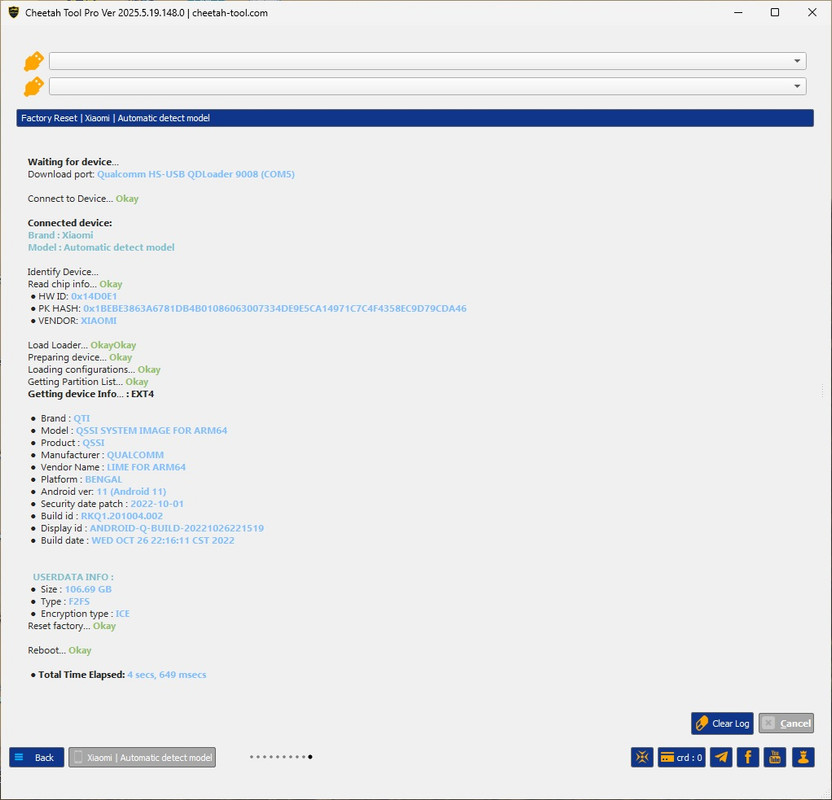Click the Clear Log button
Image resolution: width=832 pixels, height=800 pixels.
pyautogui.click(x=722, y=724)
